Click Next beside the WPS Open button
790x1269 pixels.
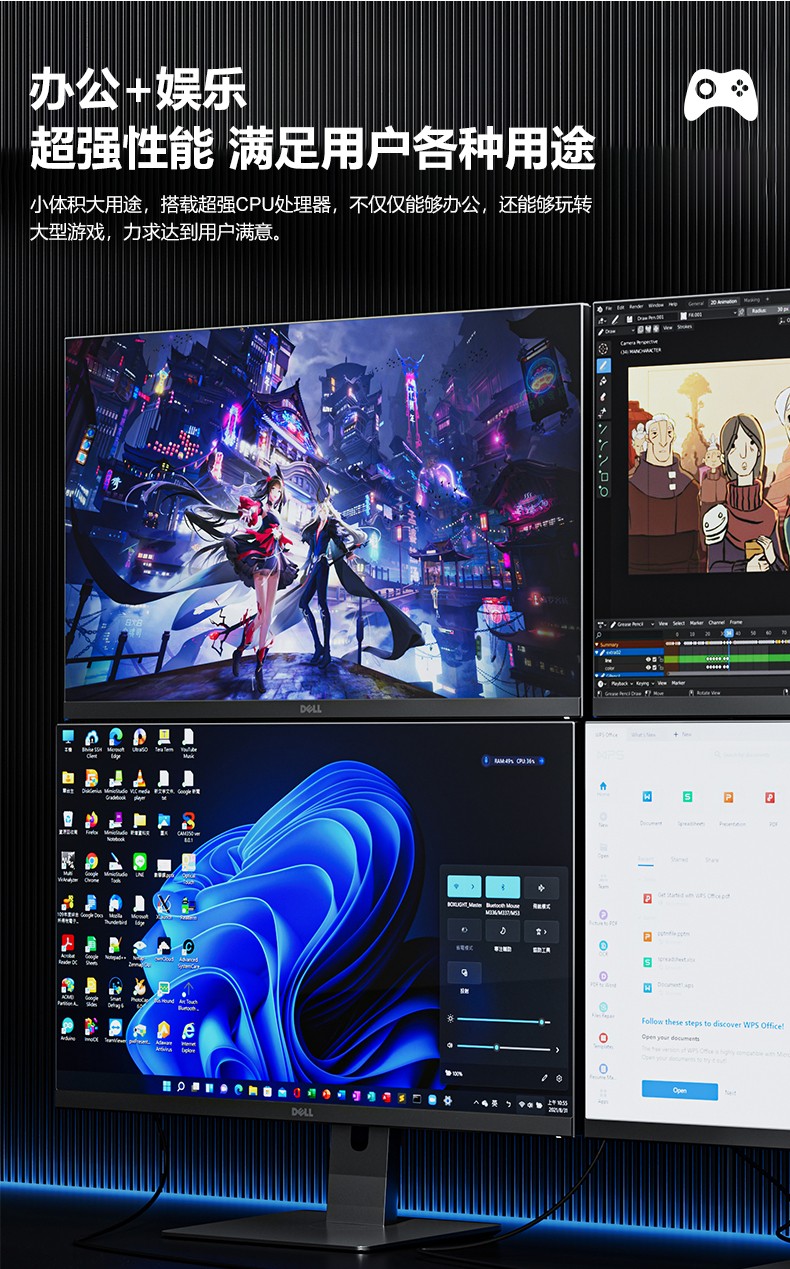[x=731, y=1092]
